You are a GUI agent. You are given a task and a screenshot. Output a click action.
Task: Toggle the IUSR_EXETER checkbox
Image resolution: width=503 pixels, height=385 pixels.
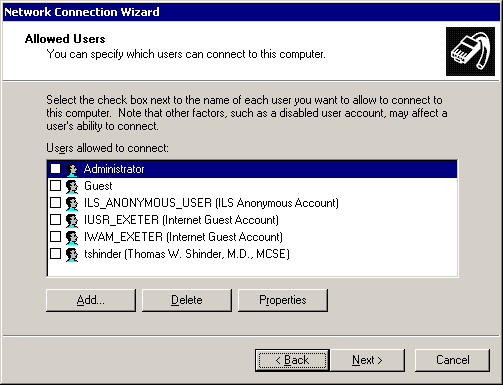click(x=55, y=219)
